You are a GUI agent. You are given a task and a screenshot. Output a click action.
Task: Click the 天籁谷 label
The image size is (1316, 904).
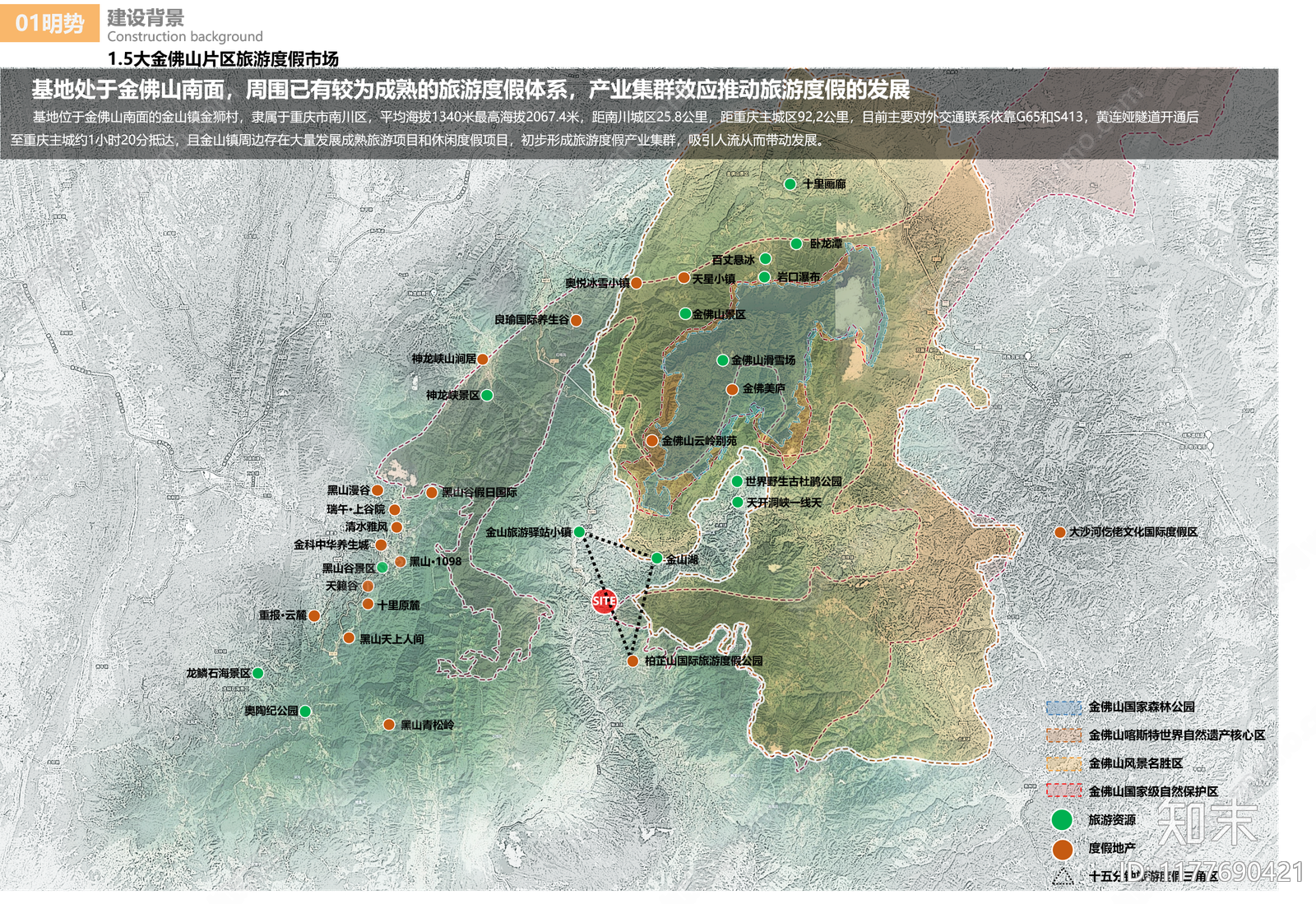click(x=342, y=586)
